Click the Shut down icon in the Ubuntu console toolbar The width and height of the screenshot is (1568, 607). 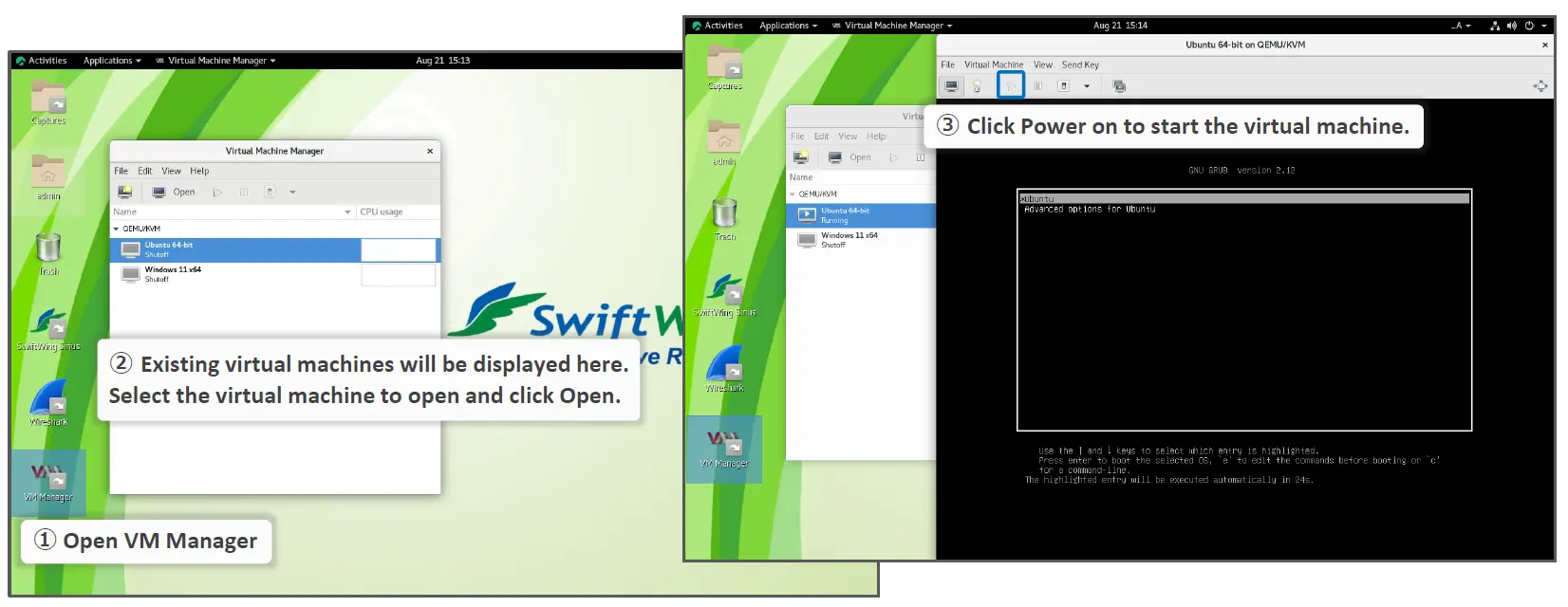[1064, 86]
